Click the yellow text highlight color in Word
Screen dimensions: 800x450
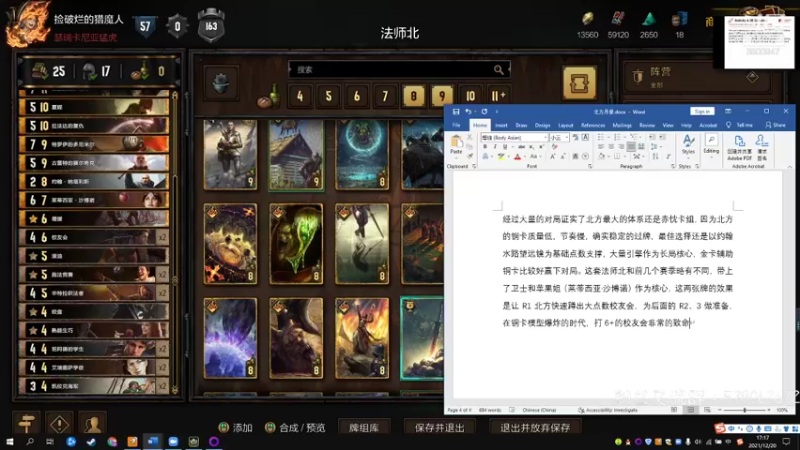[502, 157]
